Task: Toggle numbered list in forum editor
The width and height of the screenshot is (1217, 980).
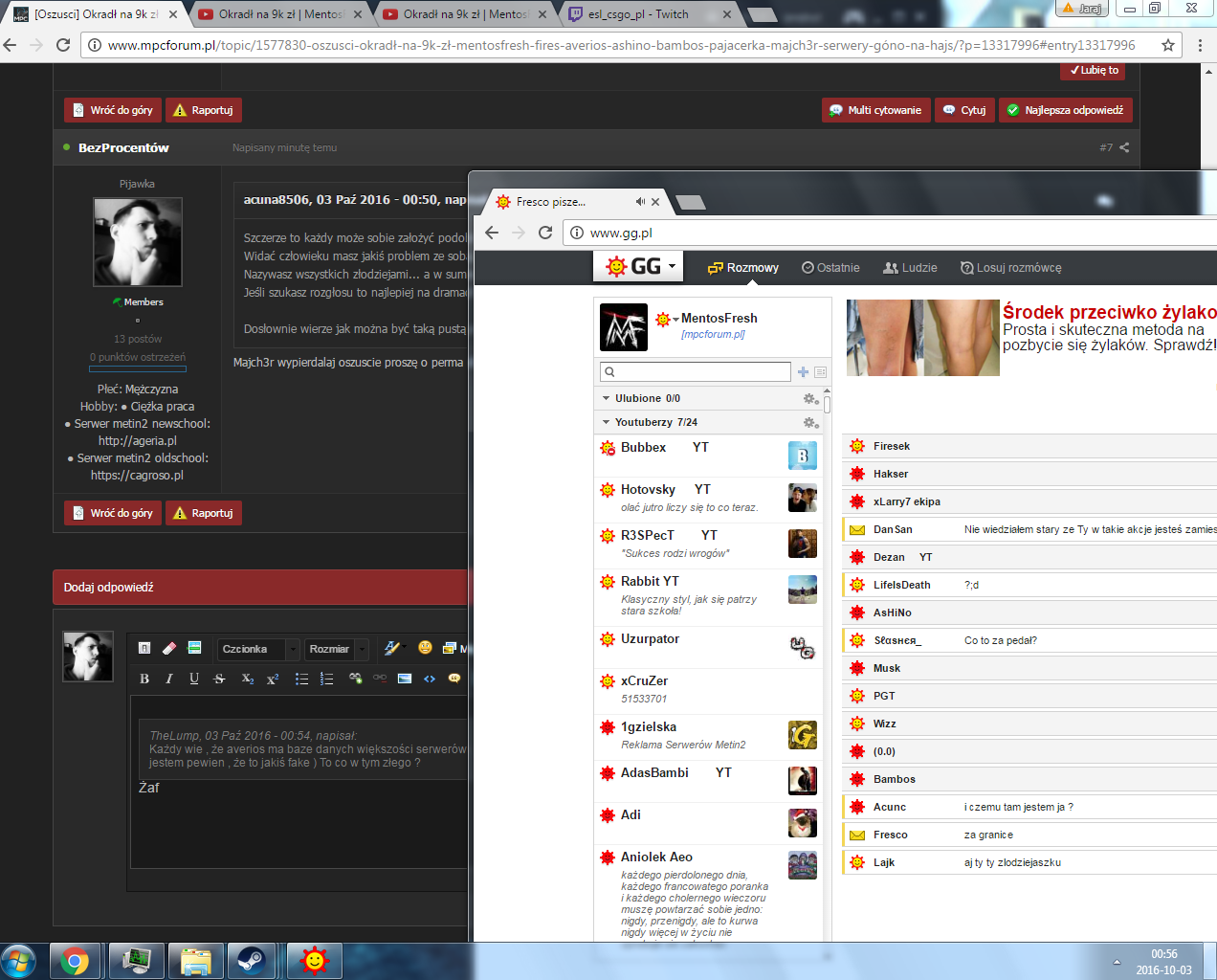Action: coord(326,679)
